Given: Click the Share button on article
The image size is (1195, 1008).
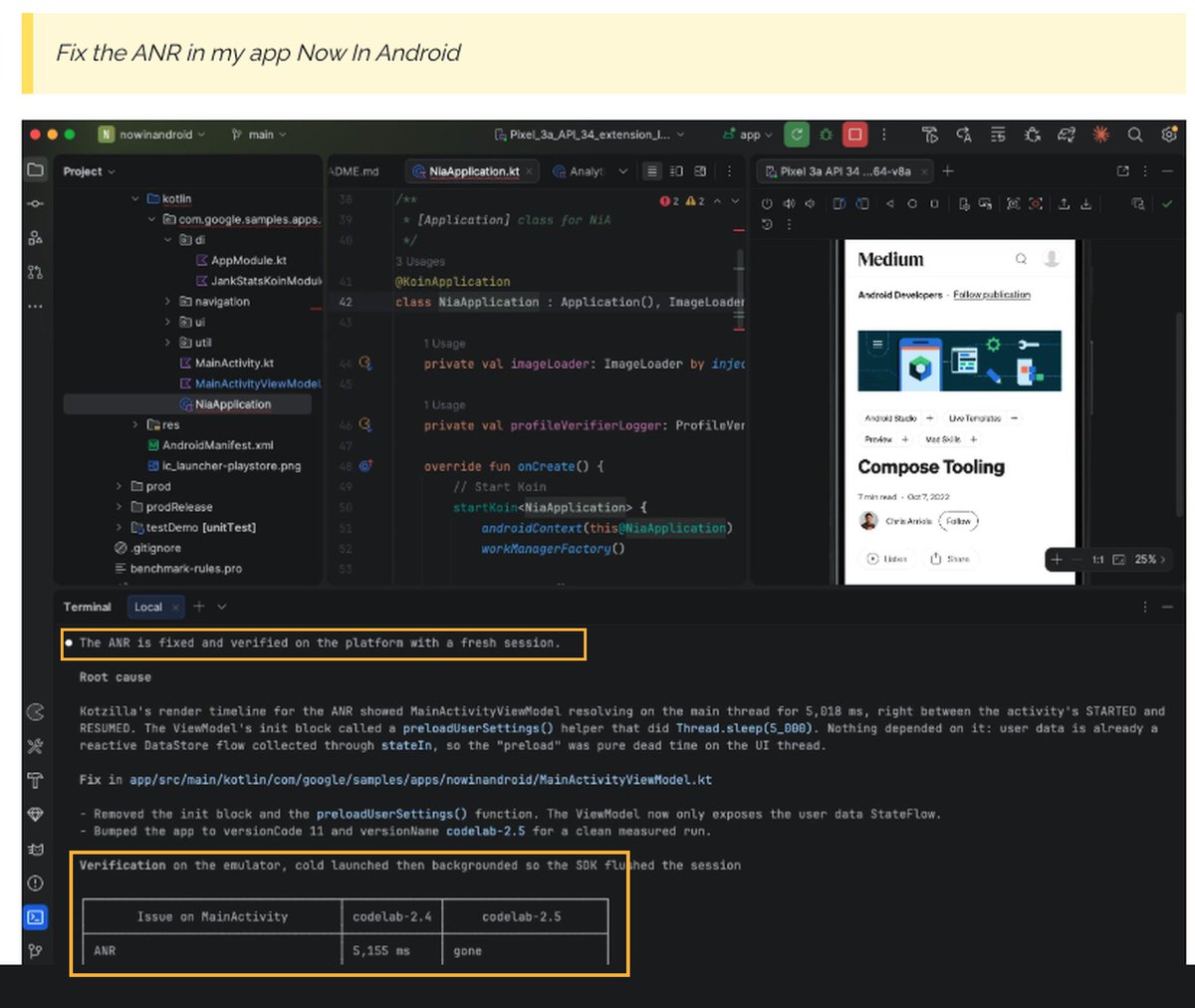Looking at the screenshot, I should point(950,559).
